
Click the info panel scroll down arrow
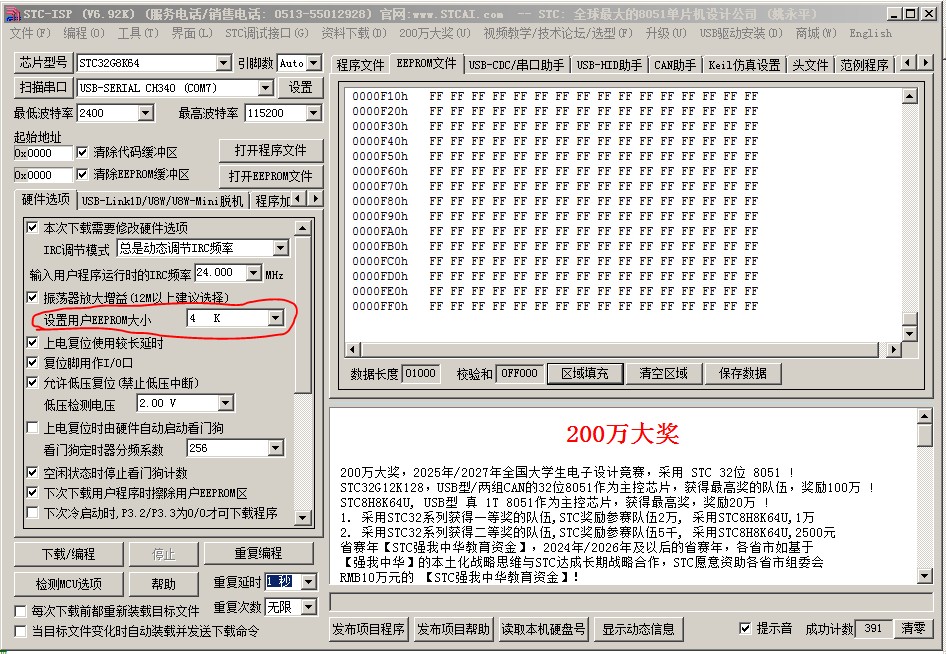[924, 576]
